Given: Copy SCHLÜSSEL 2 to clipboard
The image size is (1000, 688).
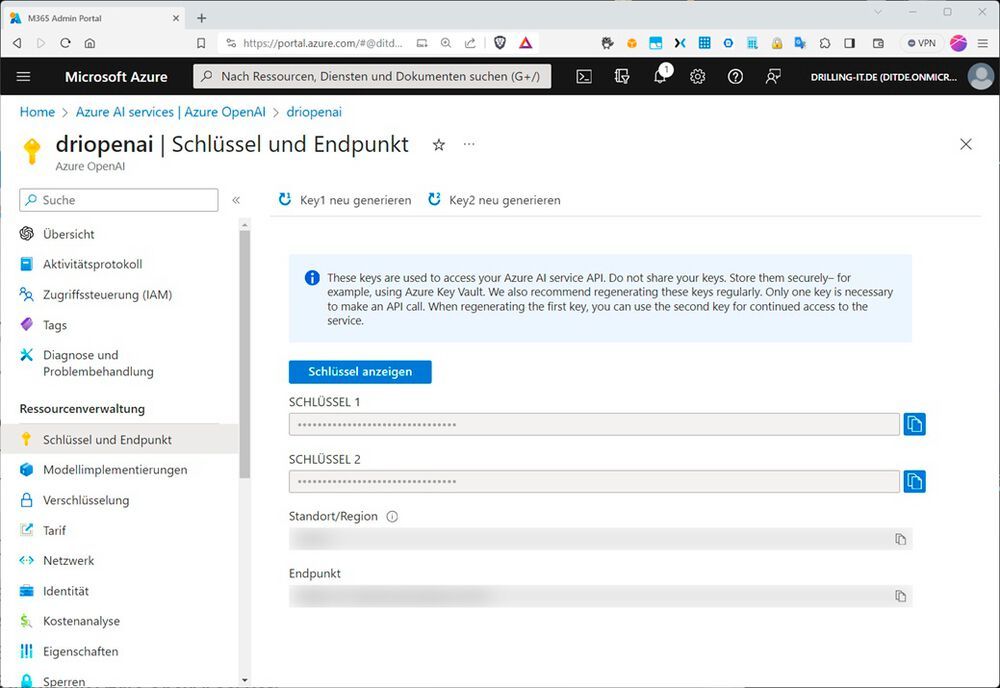Looking at the screenshot, I should click(x=915, y=481).
